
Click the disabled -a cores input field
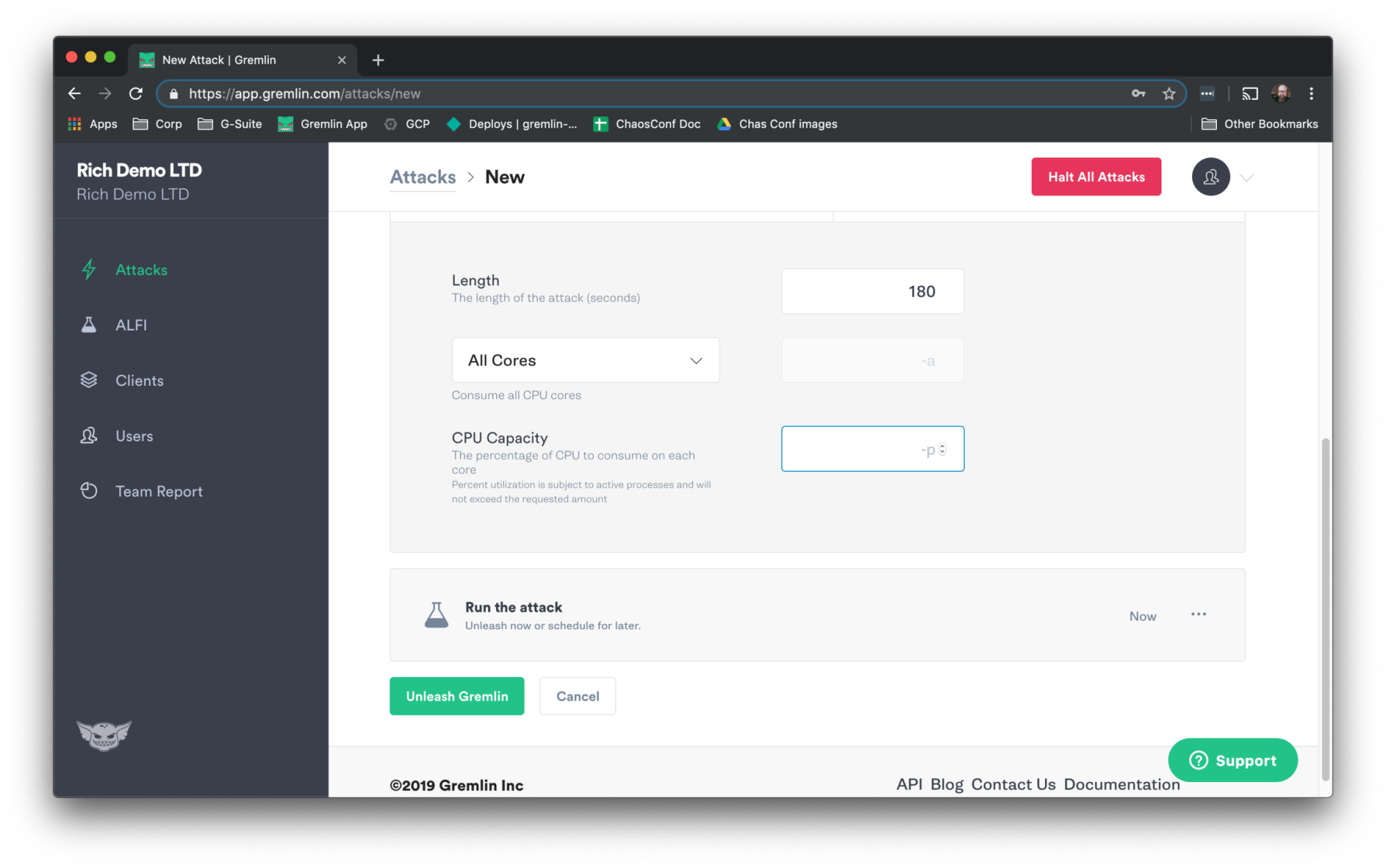(x=872, y=360)
